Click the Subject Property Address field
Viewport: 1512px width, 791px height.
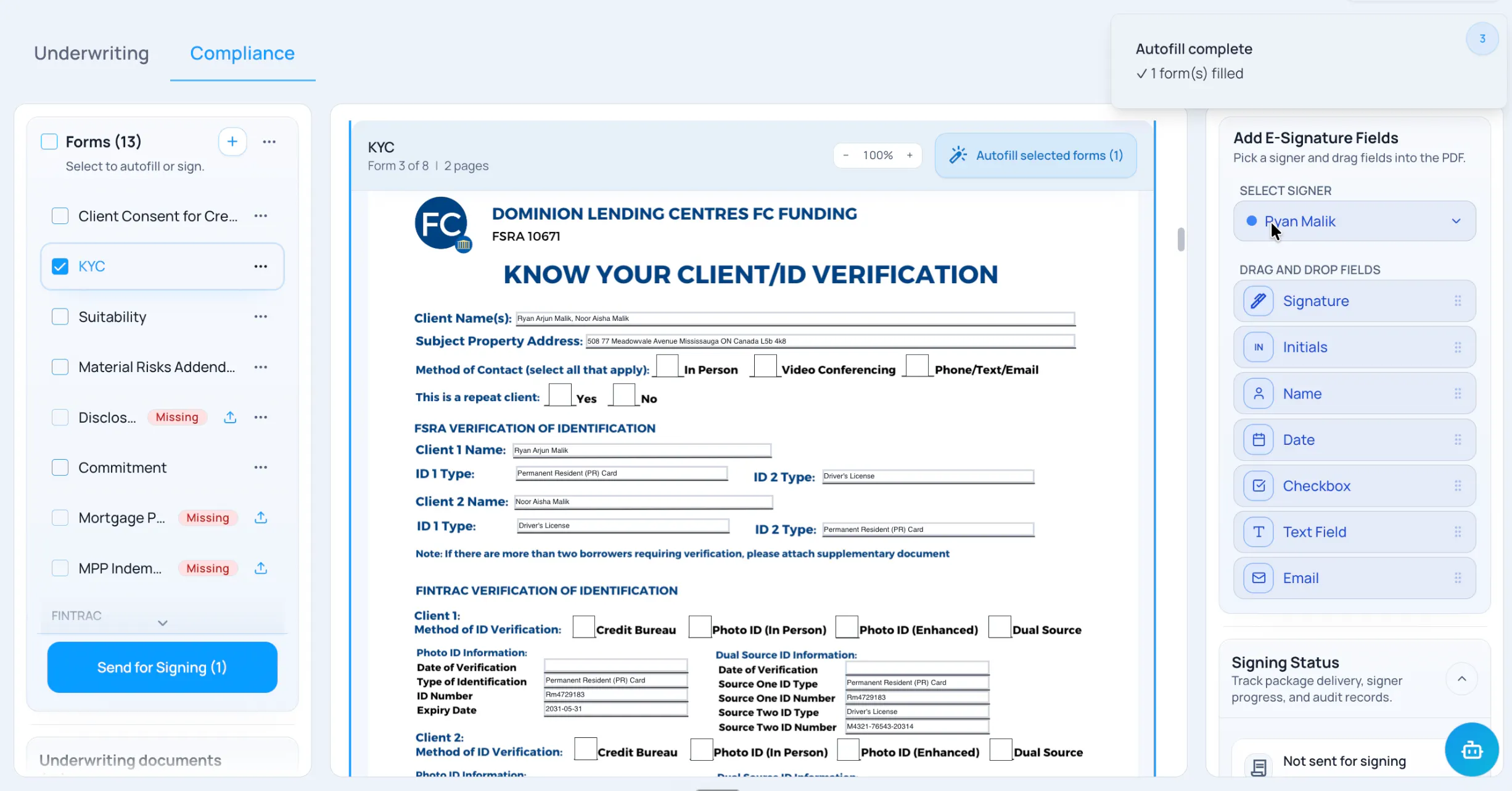tap(830, 341)
